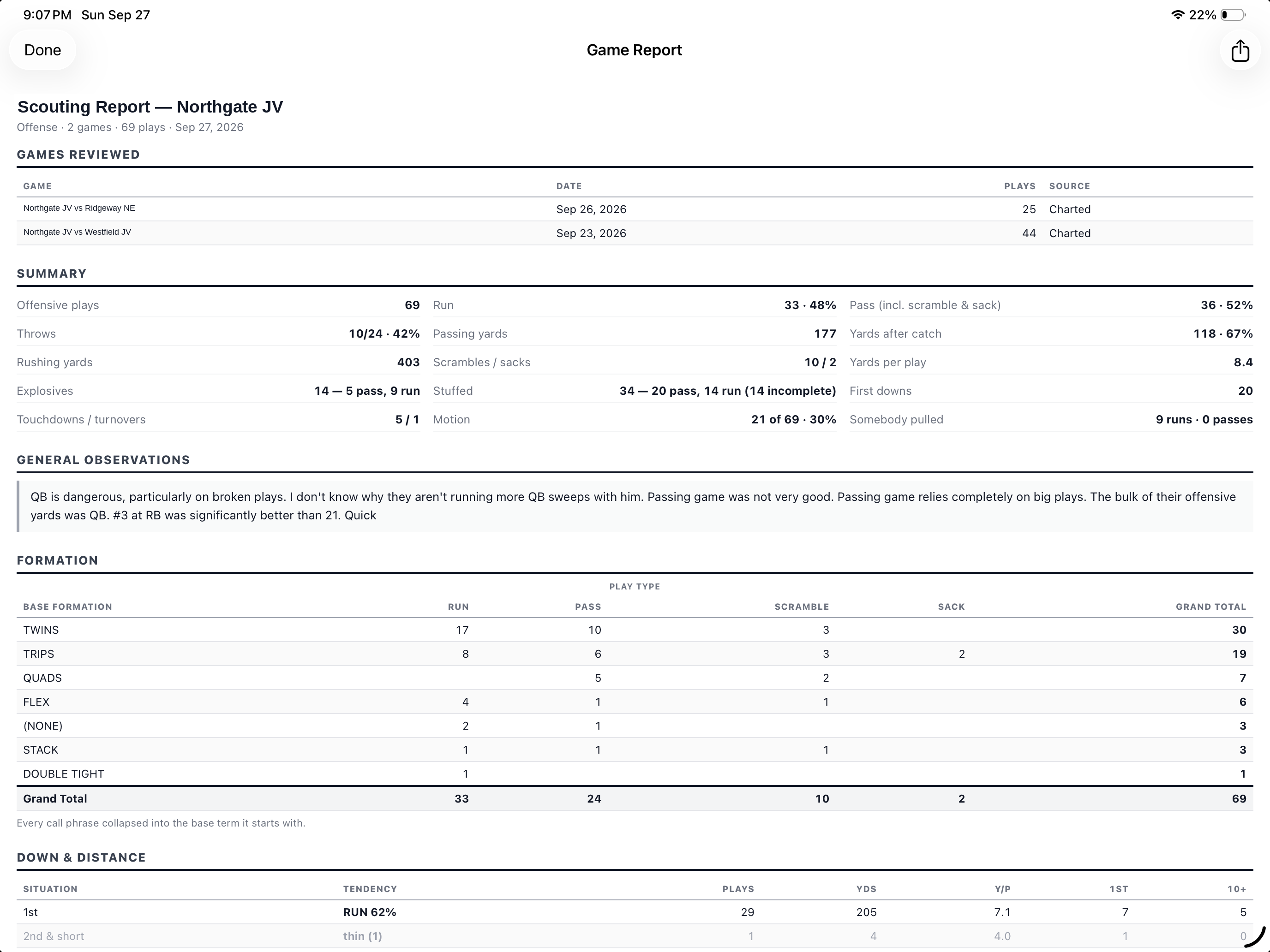Tap the Motion value 21 of 69 · 30%
This screenshot has width=1270, height=952.
(793, 419)
